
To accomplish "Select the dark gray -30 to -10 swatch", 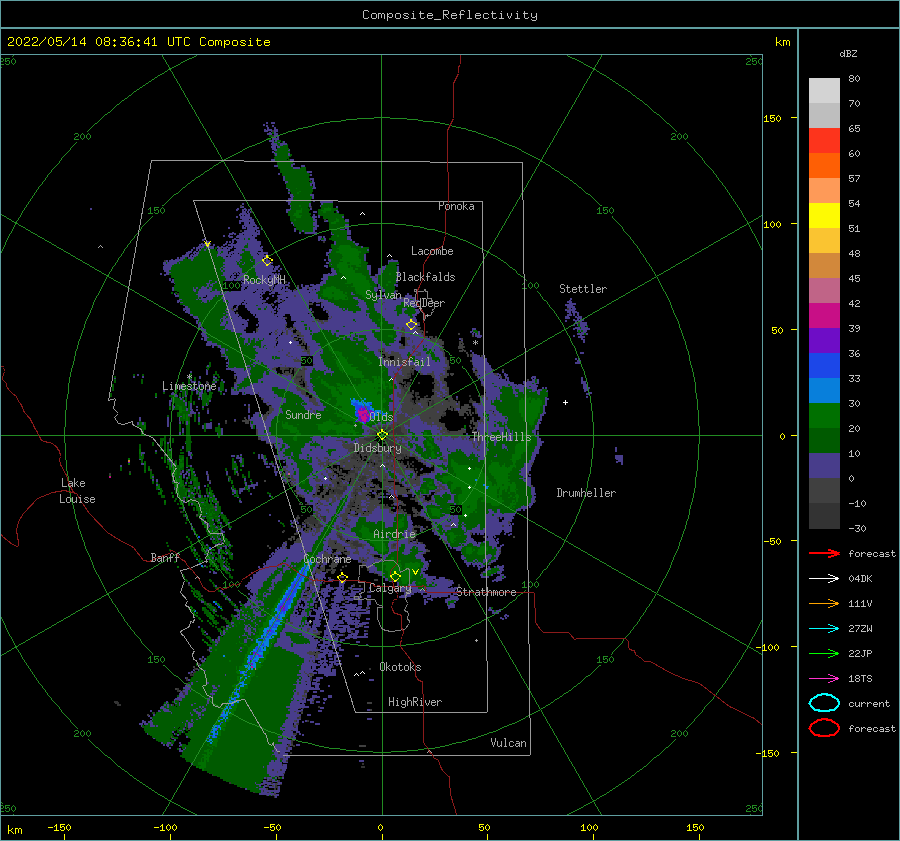I will click(x=824, y=516).
